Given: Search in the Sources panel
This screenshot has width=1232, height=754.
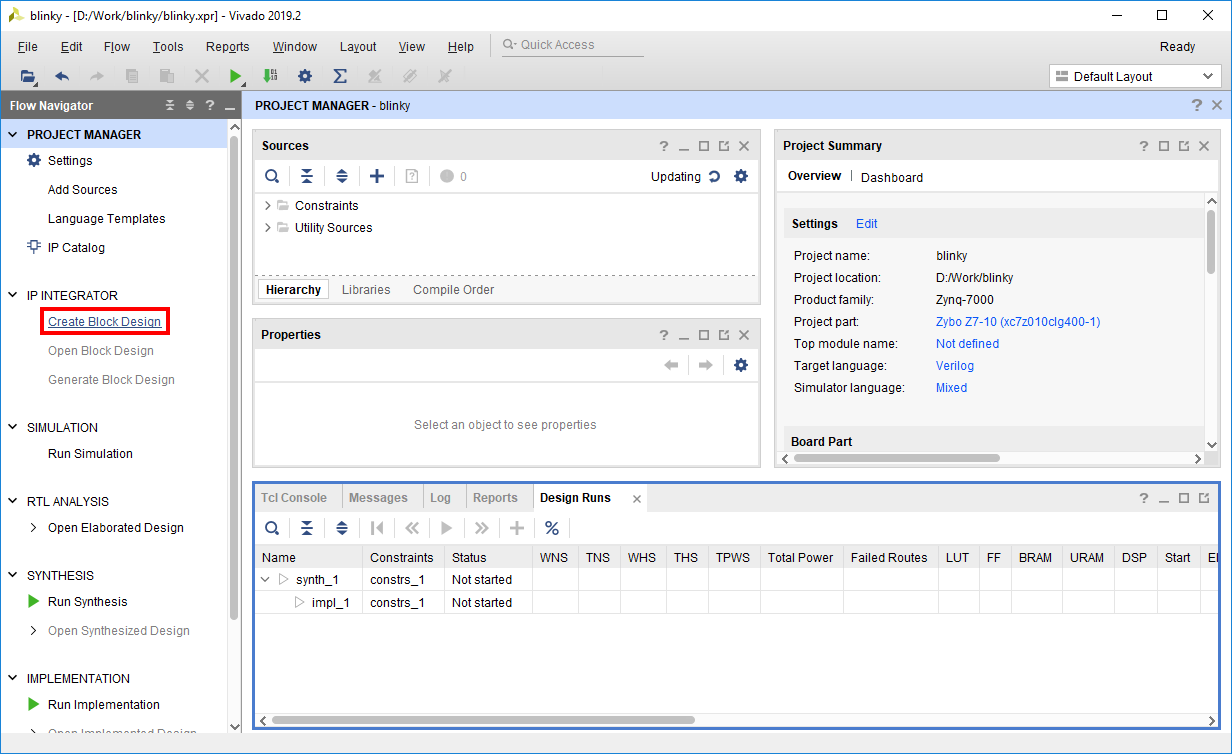Looking at the screenshot, I should (272, 176).
